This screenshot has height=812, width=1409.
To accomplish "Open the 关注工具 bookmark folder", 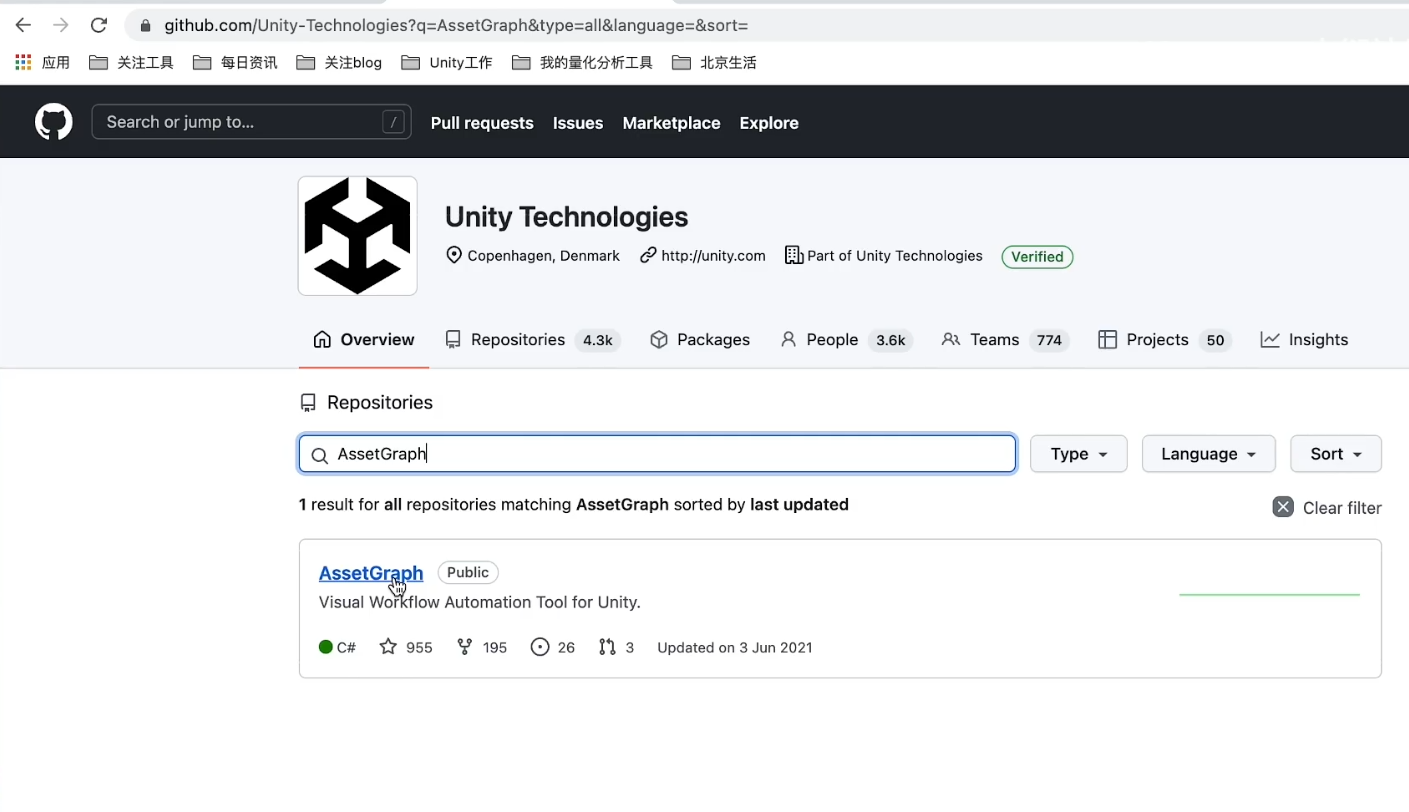I will [131, 62].
